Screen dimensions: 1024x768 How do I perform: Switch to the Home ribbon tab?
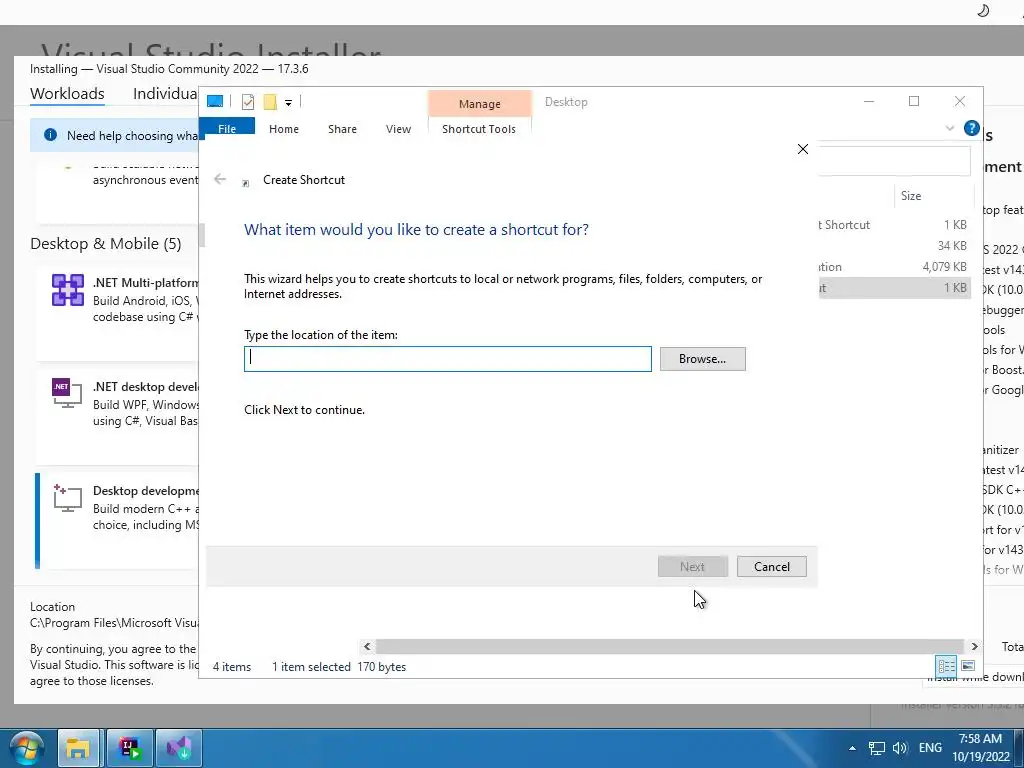[x=283, y=129]
